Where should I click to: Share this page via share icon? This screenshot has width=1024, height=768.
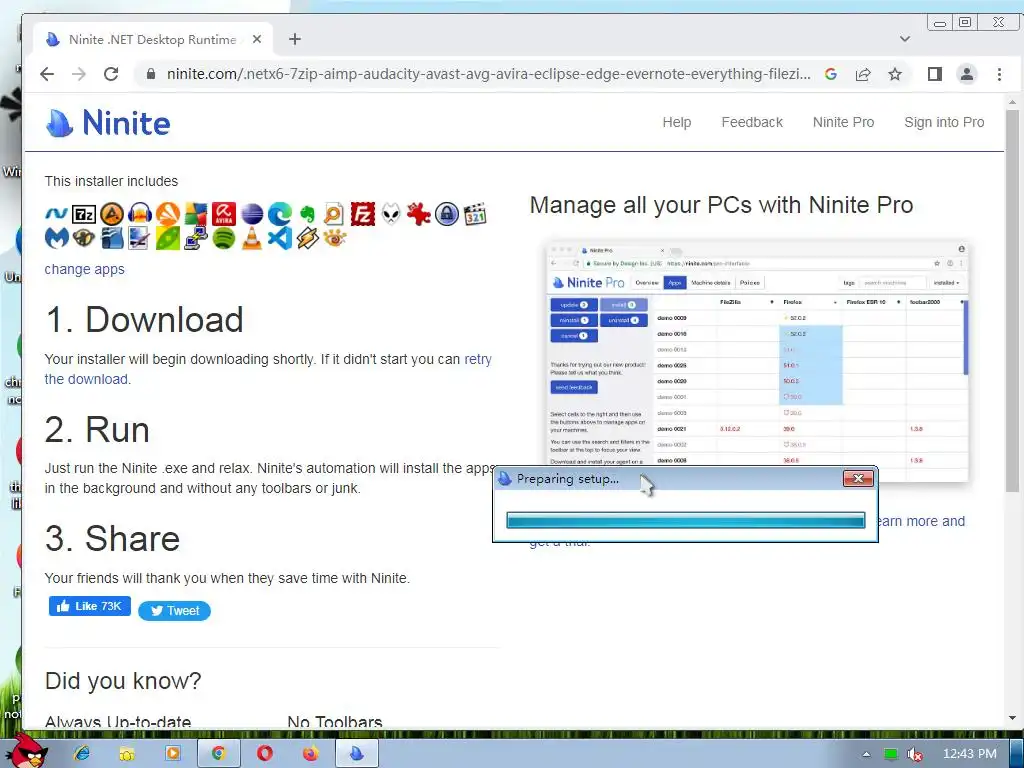pyautogui.click(x=863, y=74)
